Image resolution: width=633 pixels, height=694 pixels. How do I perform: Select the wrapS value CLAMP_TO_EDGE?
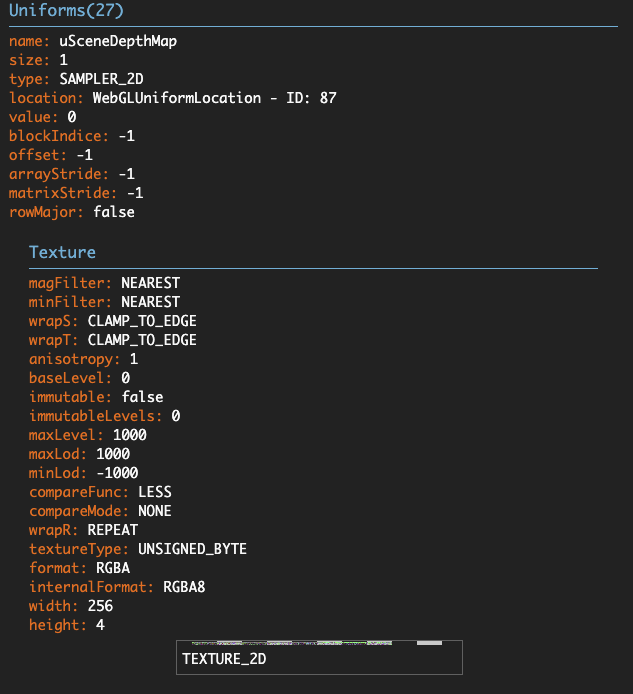click(x=142, y=321)
